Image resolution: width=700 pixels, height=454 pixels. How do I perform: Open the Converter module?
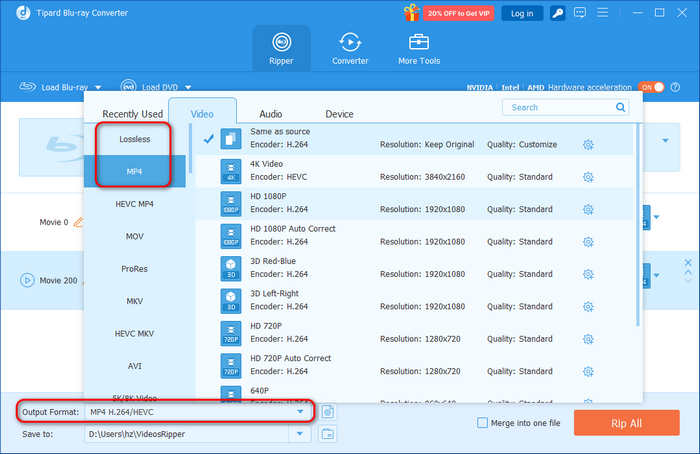(x=350, y=49)
